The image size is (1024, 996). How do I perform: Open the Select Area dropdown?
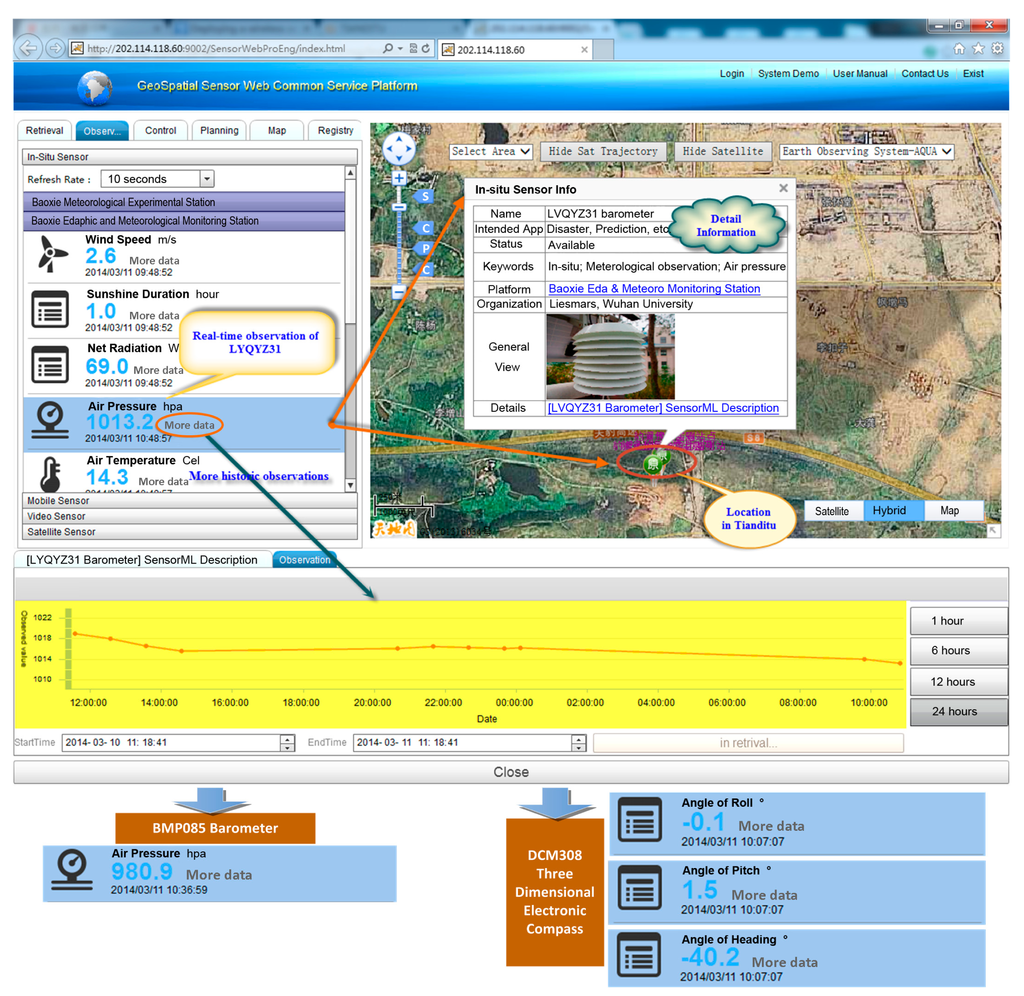click(x=491, y=152)
